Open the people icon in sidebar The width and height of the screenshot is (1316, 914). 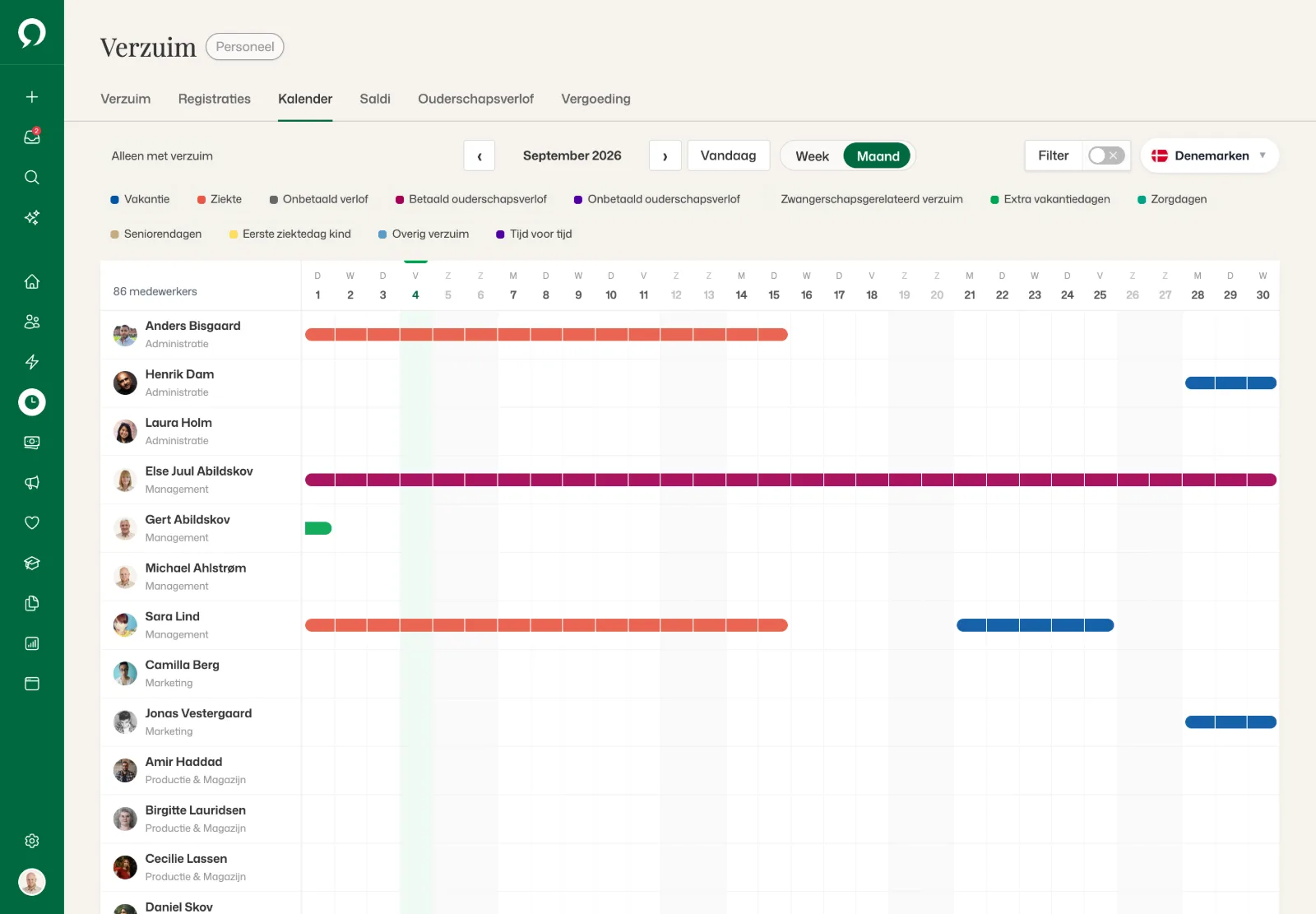pyautogui.click(x=32, y=322)
